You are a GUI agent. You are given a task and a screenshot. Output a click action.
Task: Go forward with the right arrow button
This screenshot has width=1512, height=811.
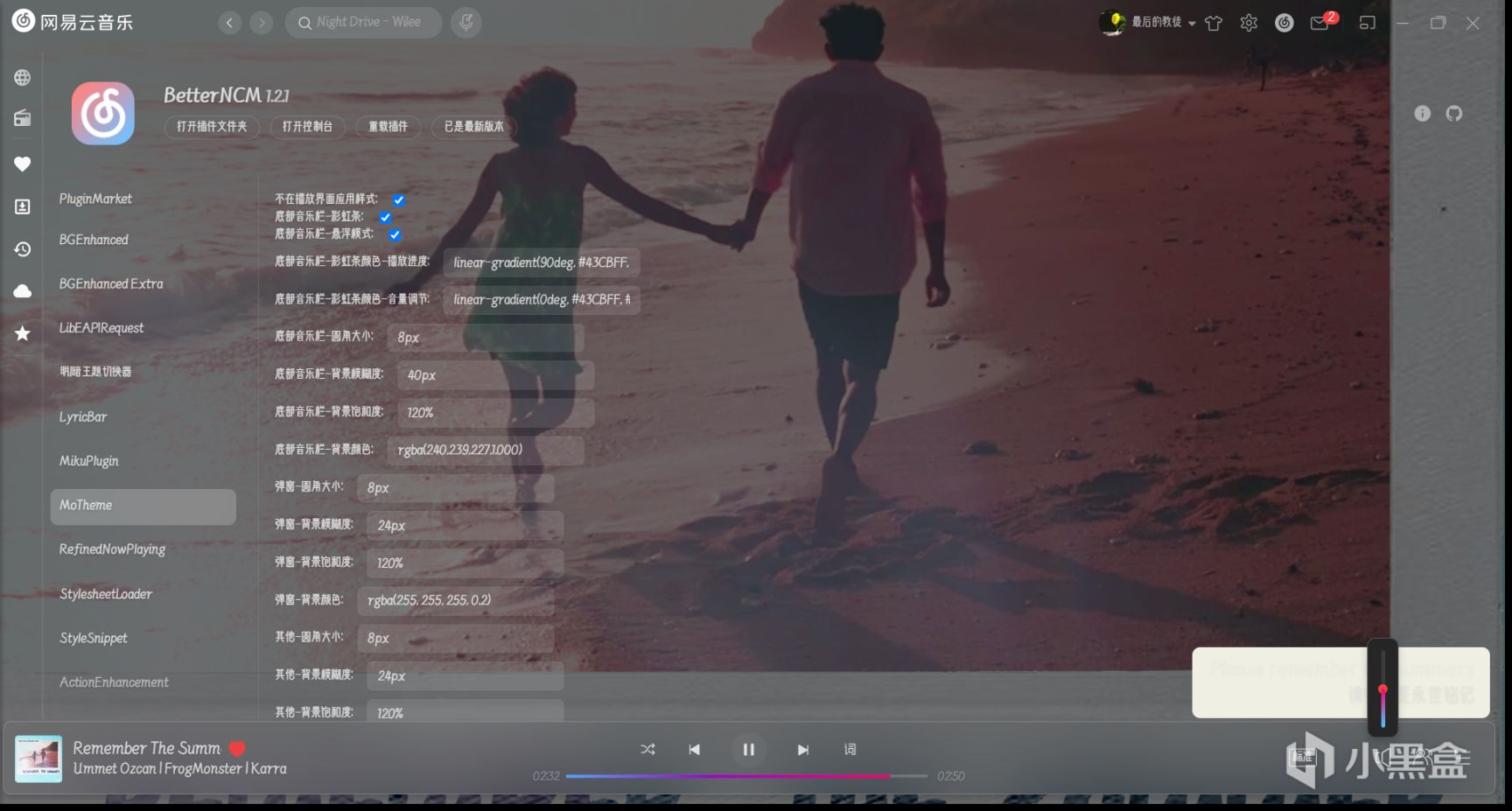pos(261,23)
